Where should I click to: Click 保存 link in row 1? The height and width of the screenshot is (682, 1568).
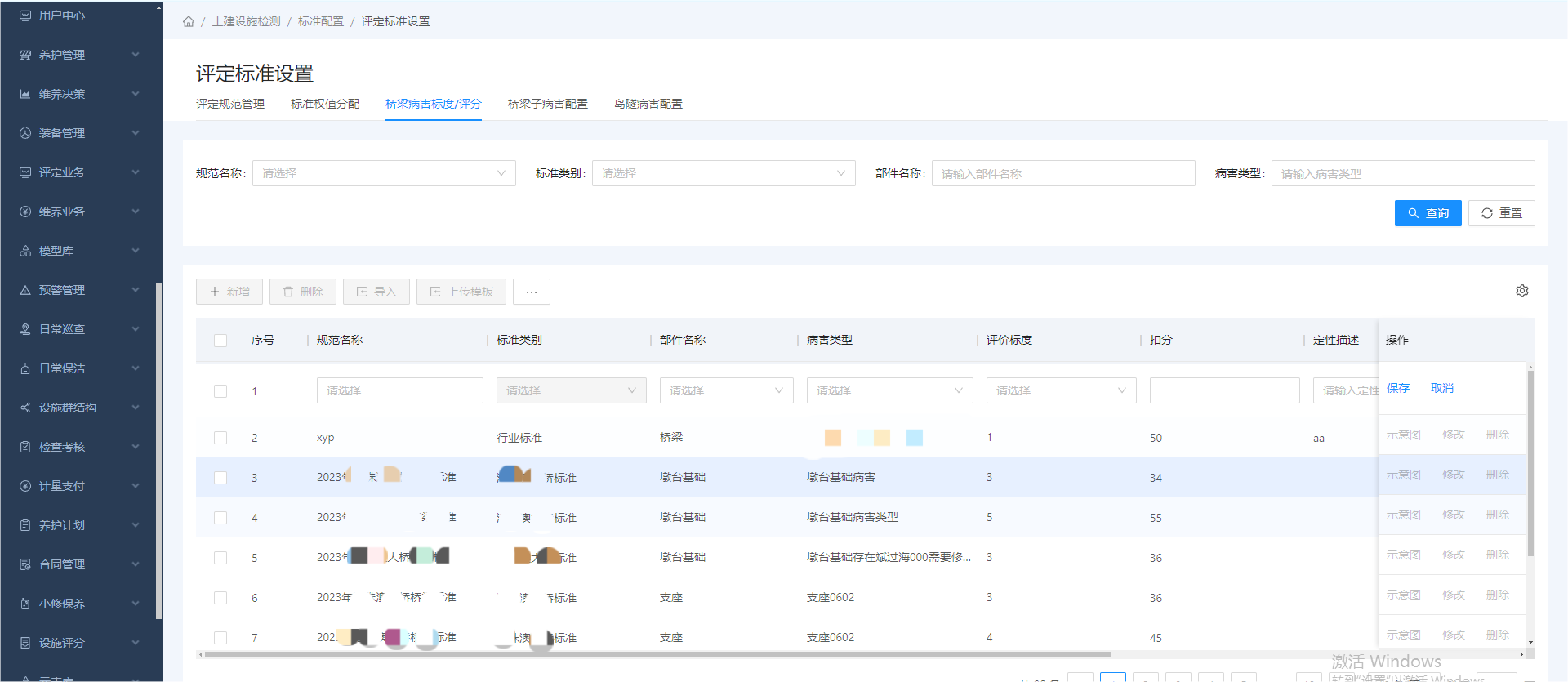pyautogui.click(x=1398, y=388)
